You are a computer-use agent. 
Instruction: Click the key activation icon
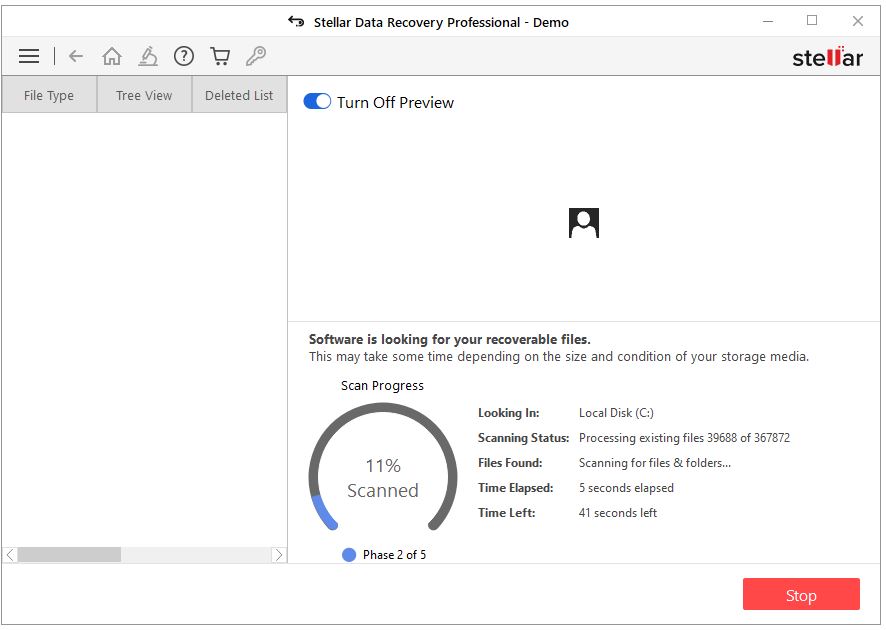[256, 56]
